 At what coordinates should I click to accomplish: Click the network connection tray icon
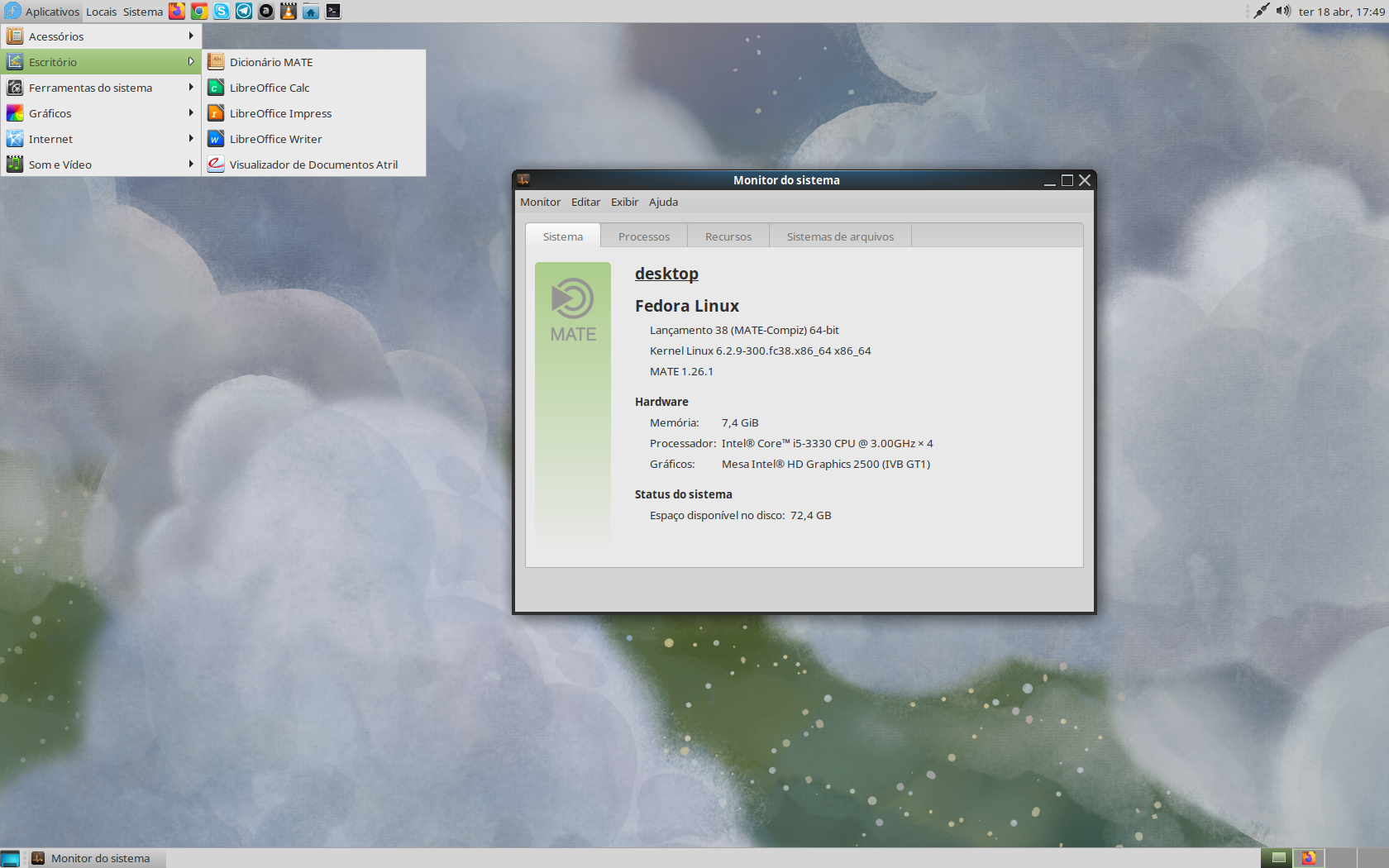click(x=1261, y=11)
